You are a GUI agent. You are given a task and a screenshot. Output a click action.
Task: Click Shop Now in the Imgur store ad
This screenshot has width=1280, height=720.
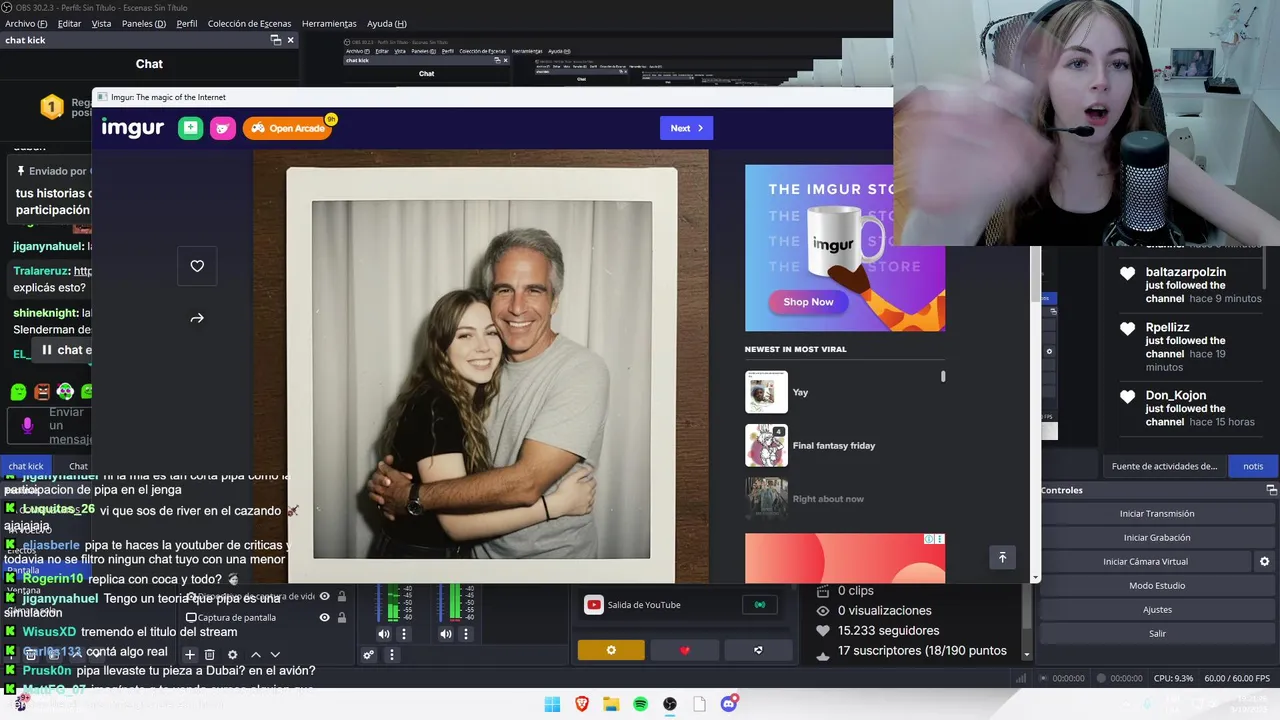pyautogui.click(x=808, y=302)
